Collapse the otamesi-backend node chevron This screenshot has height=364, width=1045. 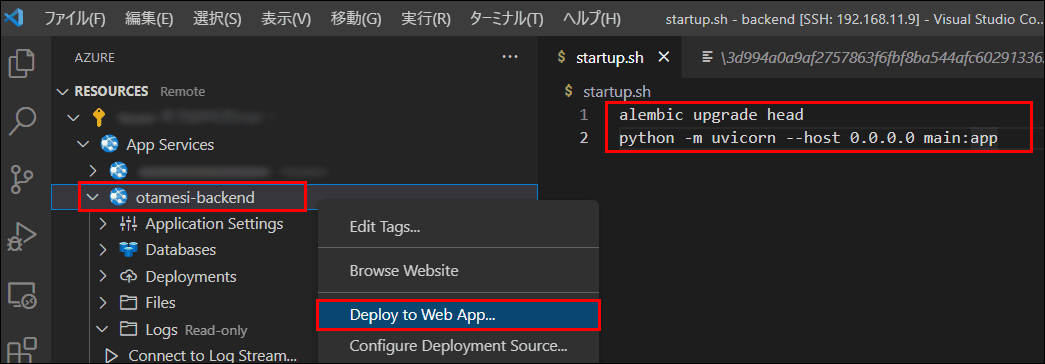94,197
